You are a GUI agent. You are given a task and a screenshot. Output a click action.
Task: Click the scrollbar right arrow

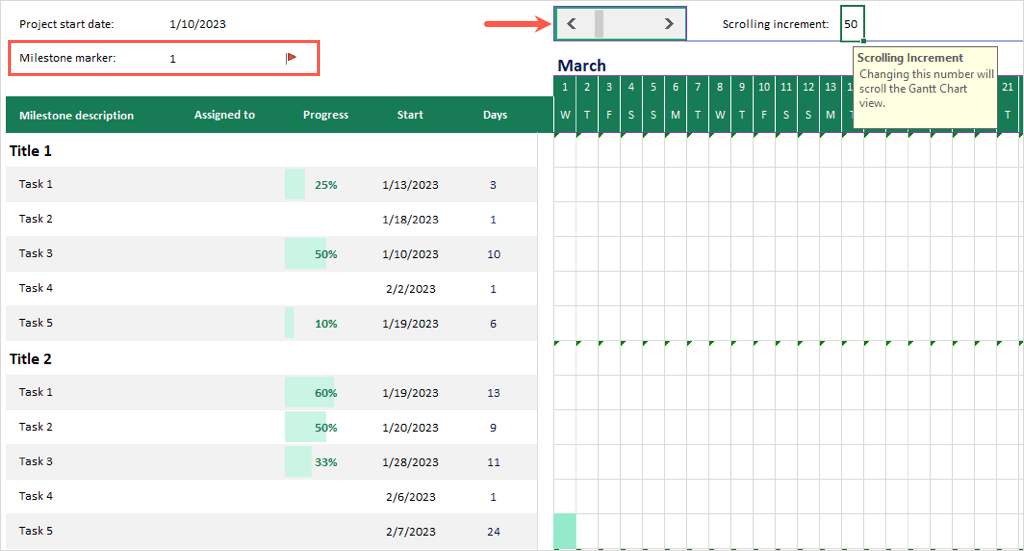click(669, 24)
